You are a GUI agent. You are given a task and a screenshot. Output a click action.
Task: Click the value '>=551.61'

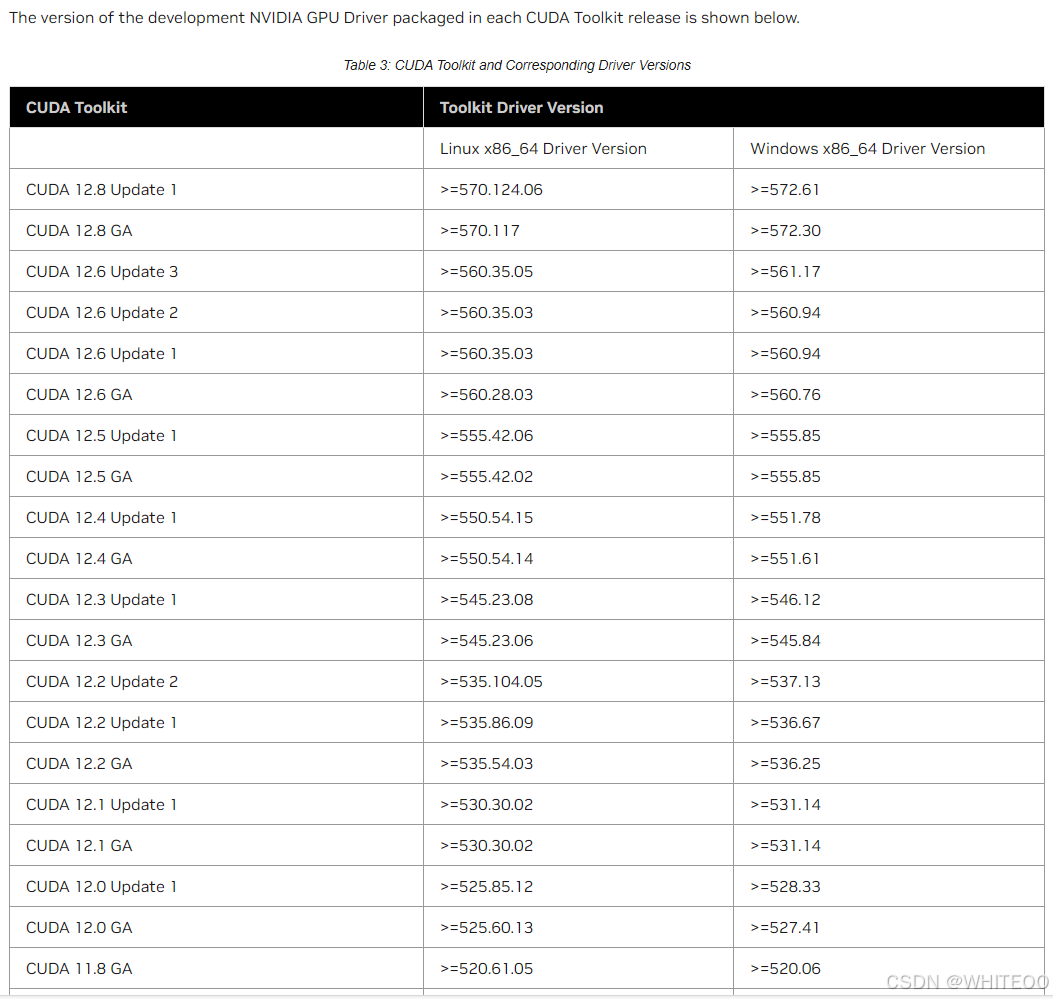tap(784, 558)
